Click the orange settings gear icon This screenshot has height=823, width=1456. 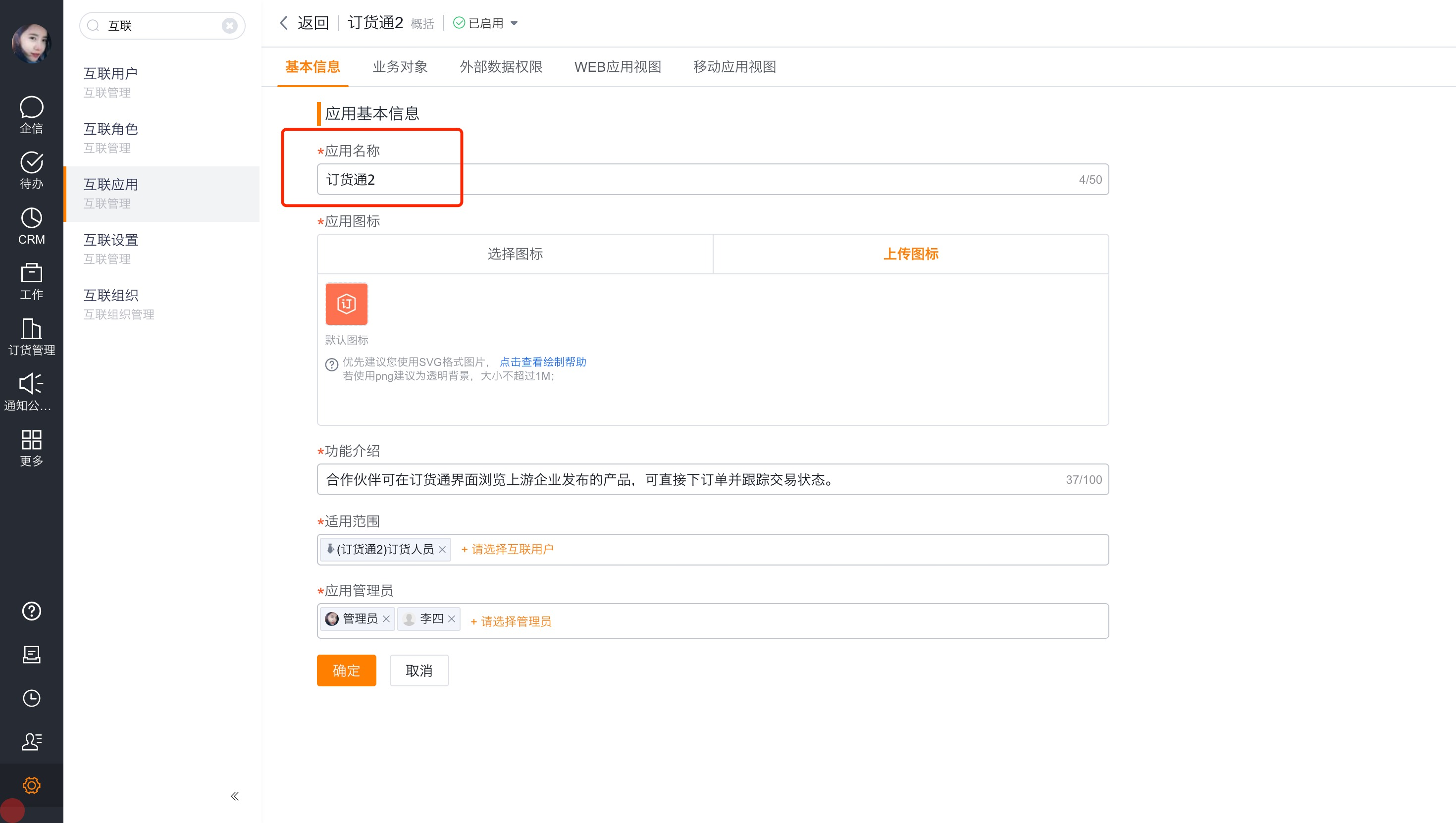[x=31, y=784]
